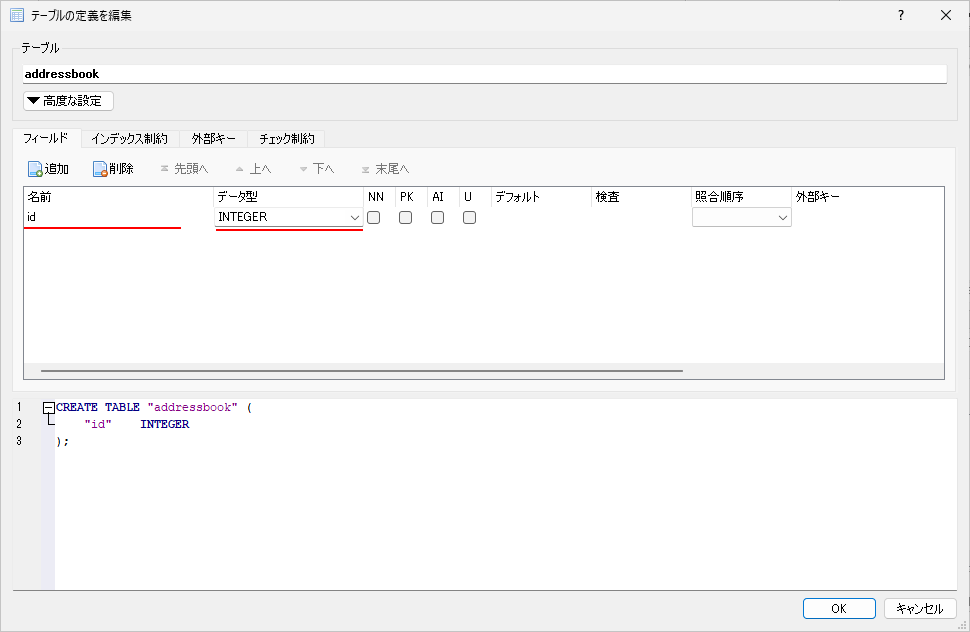Switch to the インデックス制約 tab

[x=129, y=139]
